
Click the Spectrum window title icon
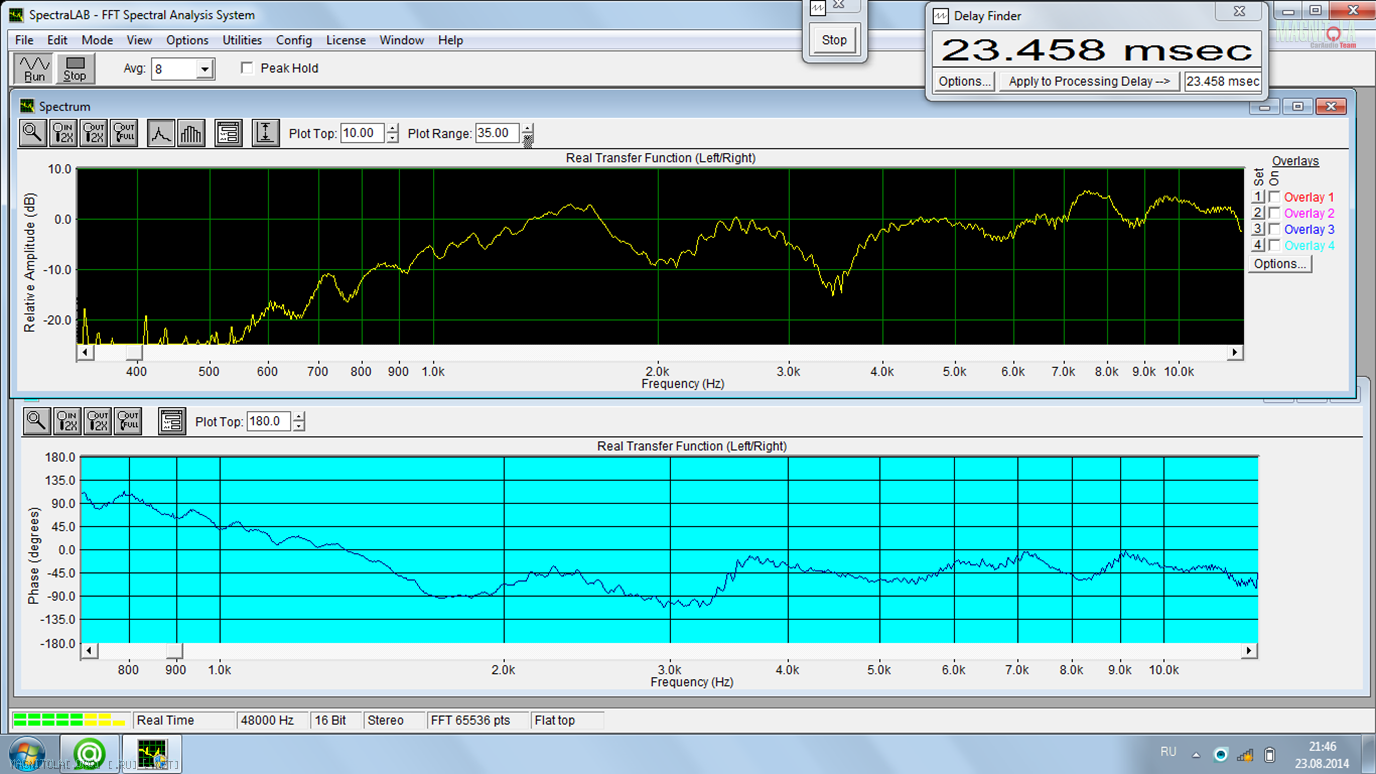point(27,106)
